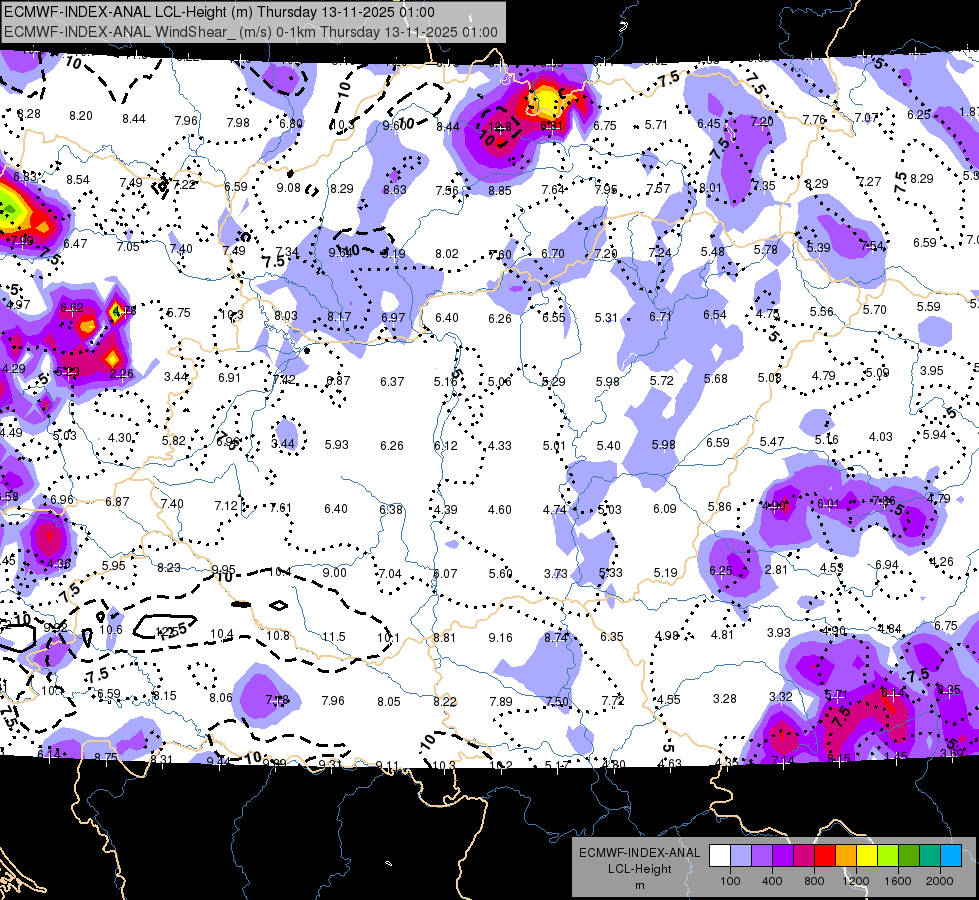This screenshot has width=979, height=900.
Task: Click the 100 label in the legend
Action: pyautogui.click(x=730, y=881)
